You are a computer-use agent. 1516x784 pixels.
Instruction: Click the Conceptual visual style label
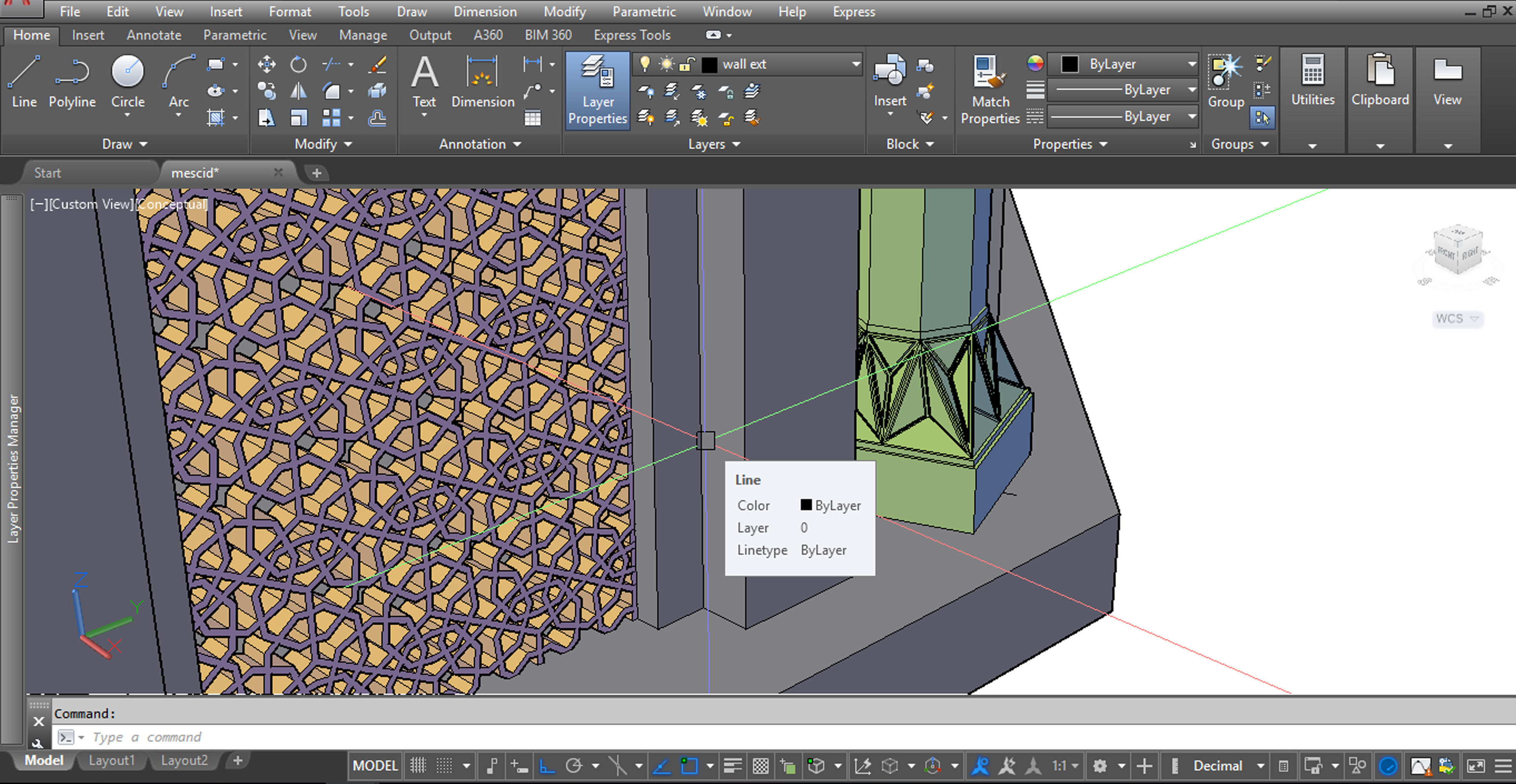[x=172, y=204]
